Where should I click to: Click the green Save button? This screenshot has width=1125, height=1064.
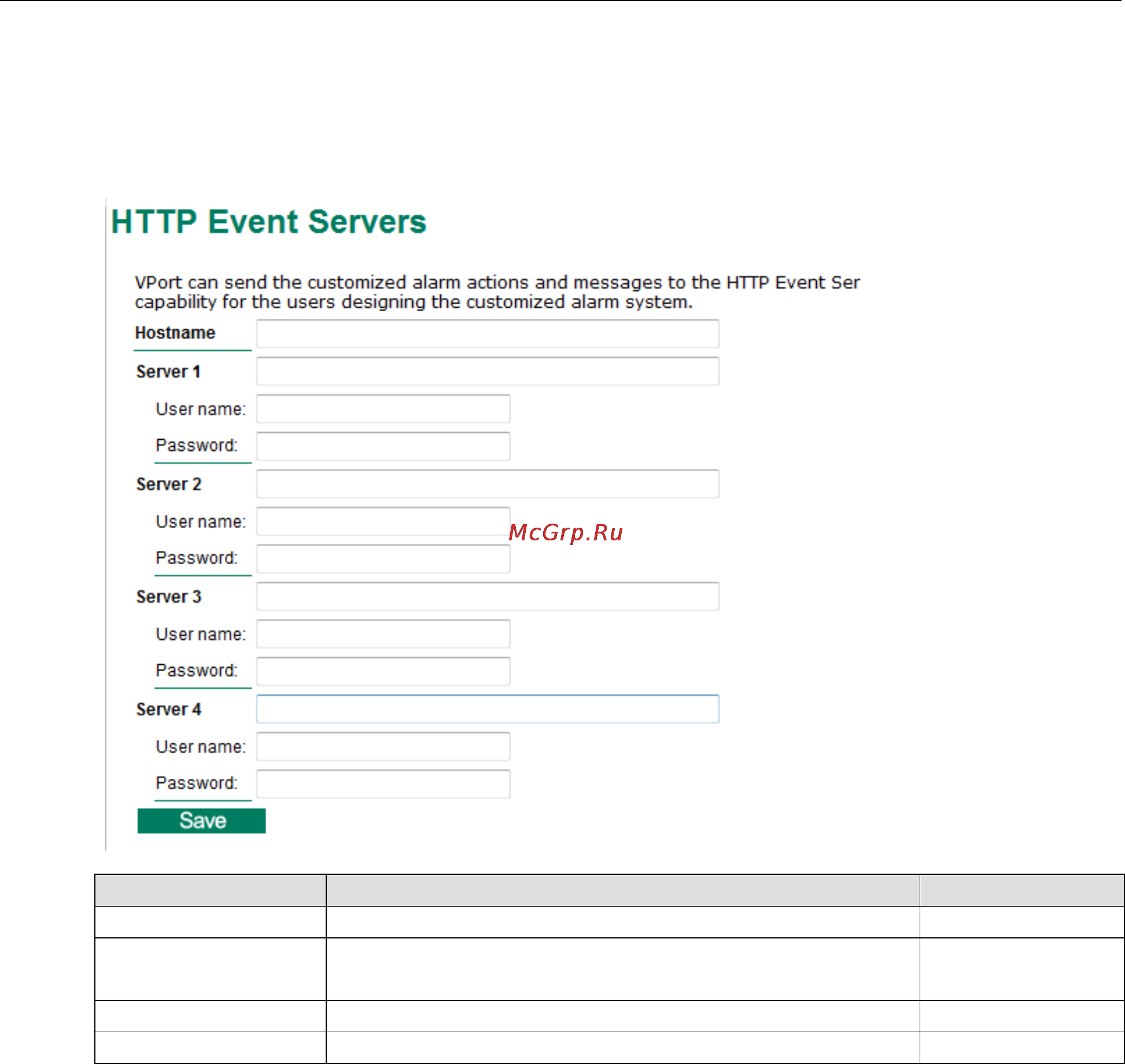click(x=201, y=821)
